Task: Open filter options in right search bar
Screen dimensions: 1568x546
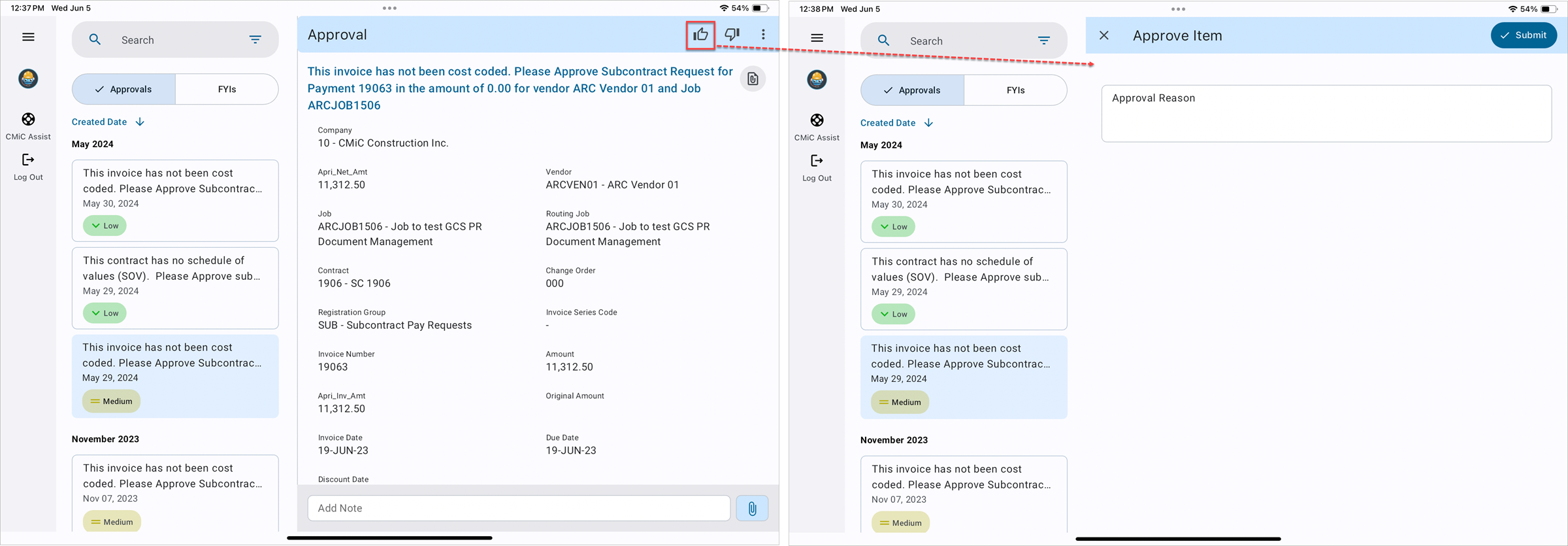Action: pyautogui.click(x=1044, y=41)
